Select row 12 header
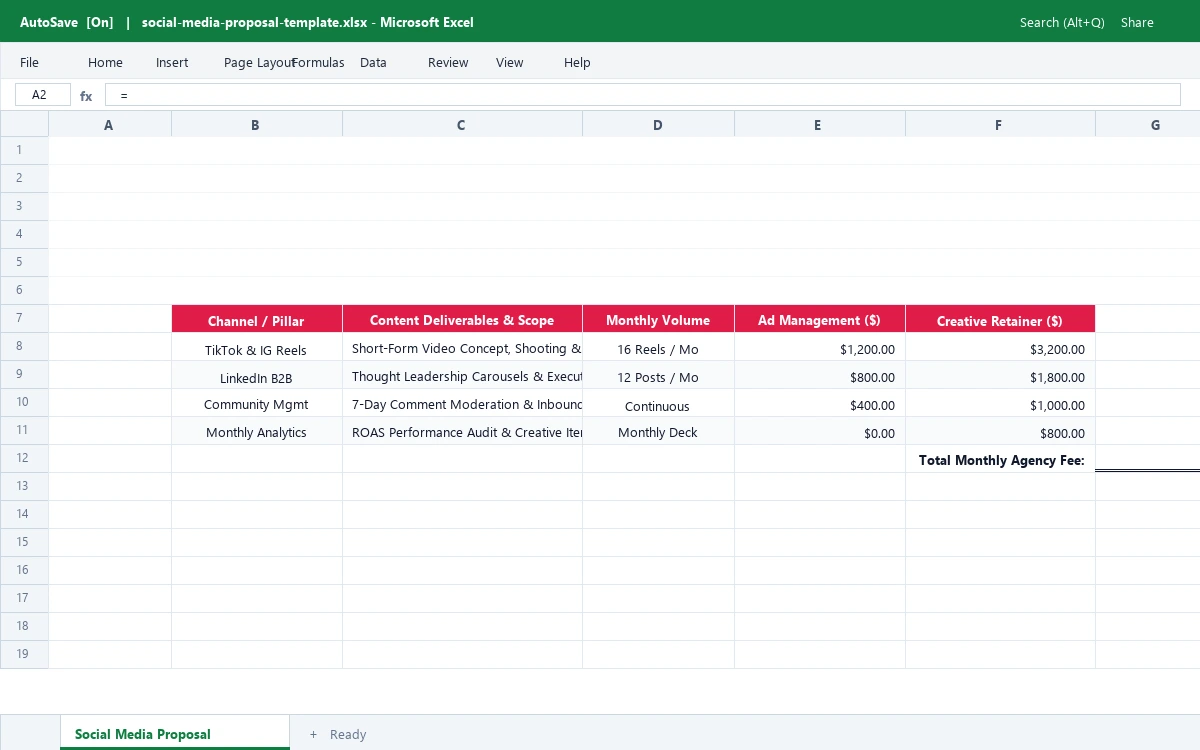Image resolution: width=1200 pixels, height=750 pixels. (24, 458)
